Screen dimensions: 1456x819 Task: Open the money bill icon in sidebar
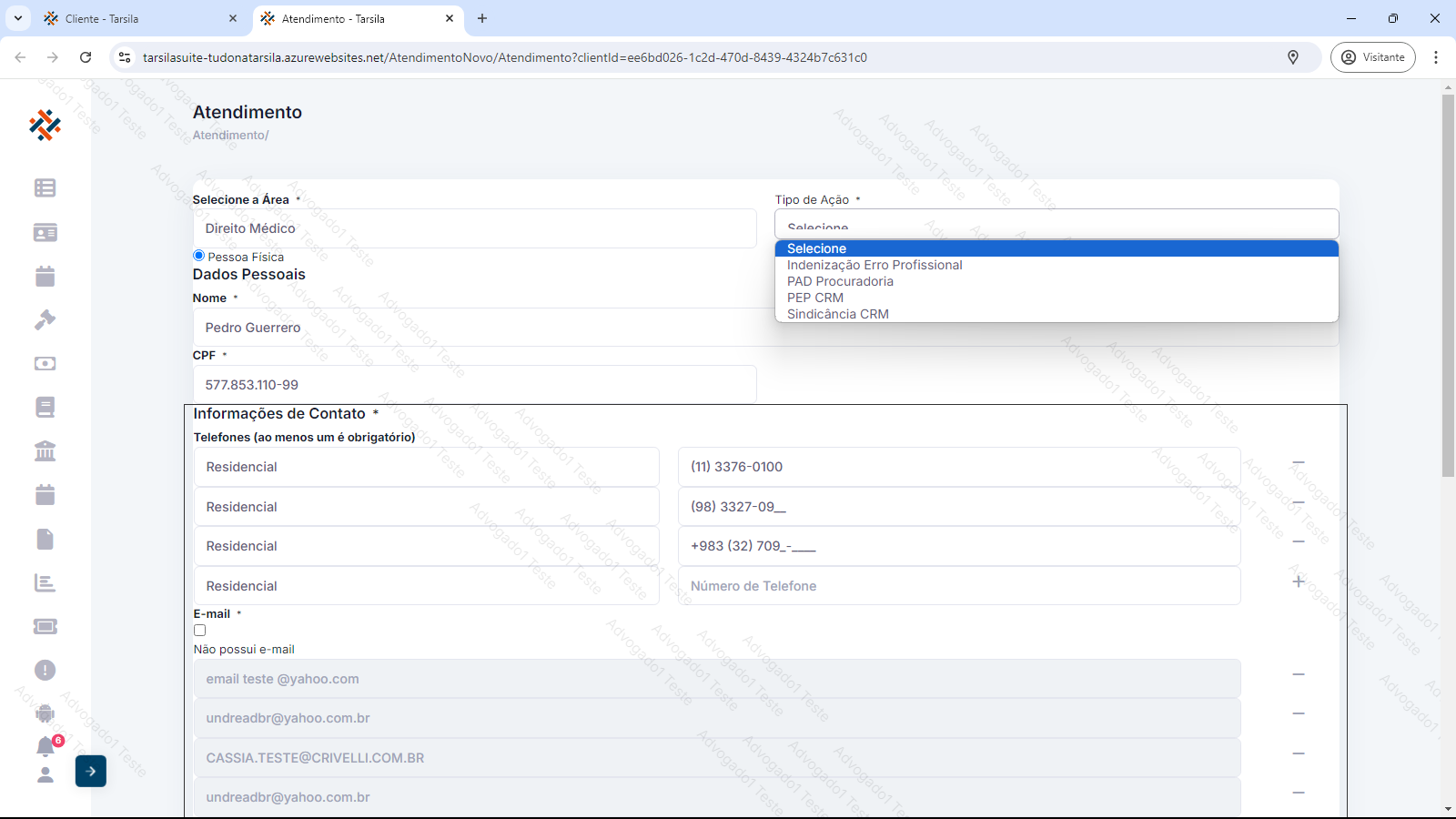[45, 363]
